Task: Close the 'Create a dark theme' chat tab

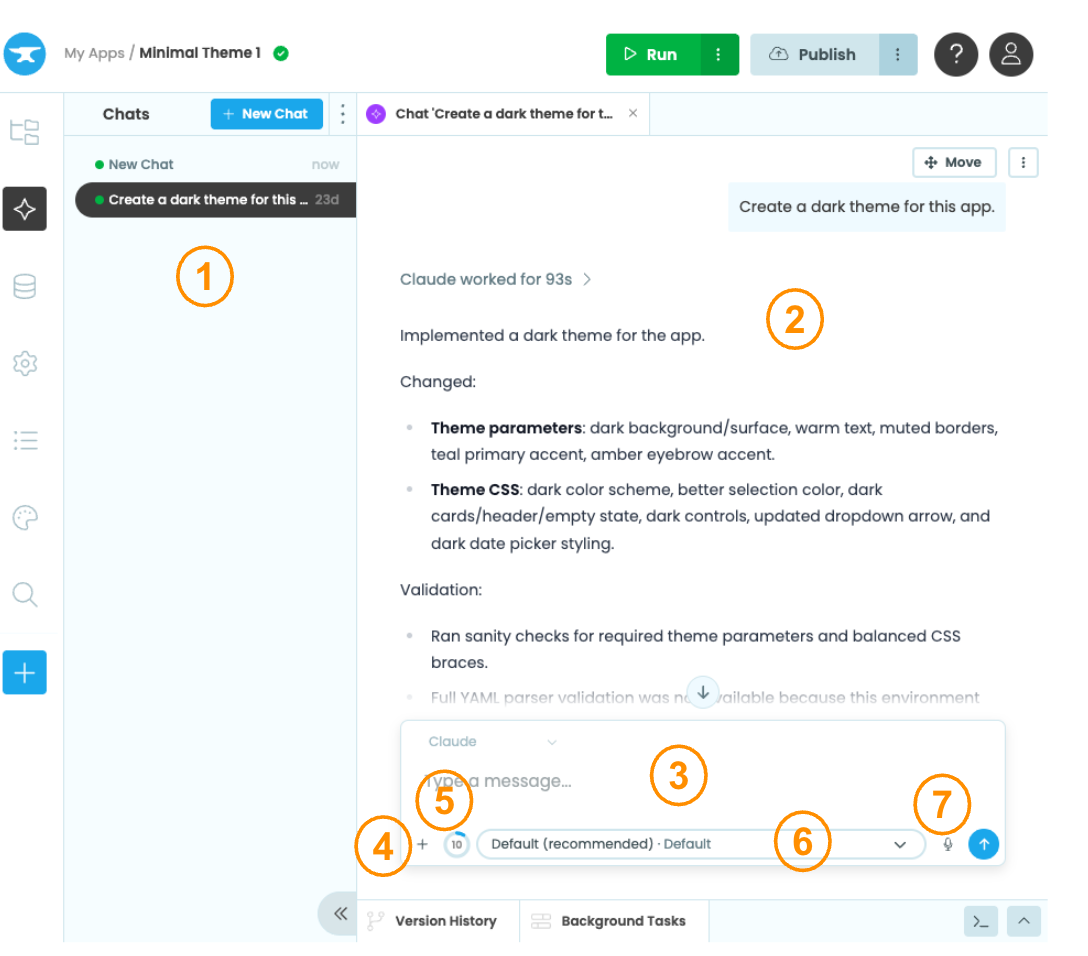Action: (633, 113)
